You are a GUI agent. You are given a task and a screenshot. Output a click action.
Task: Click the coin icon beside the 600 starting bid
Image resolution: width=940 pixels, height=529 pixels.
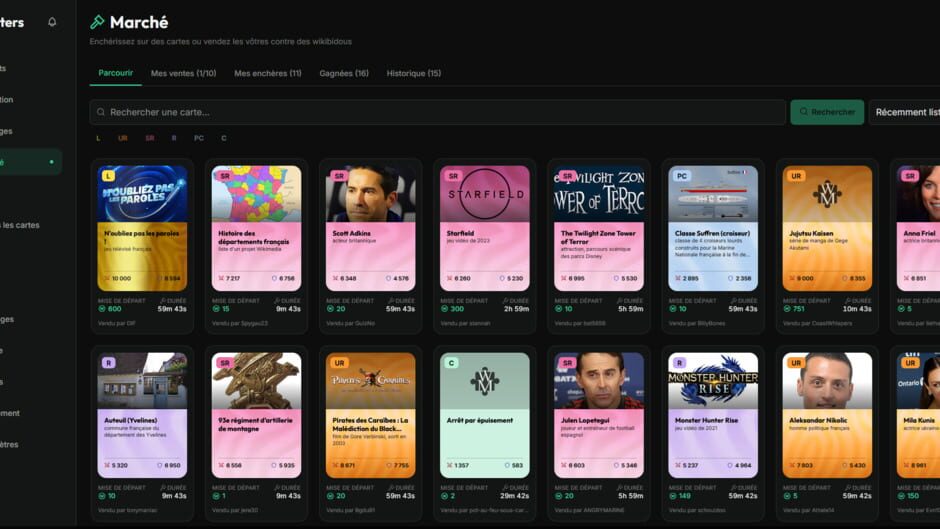click(102, 309)
